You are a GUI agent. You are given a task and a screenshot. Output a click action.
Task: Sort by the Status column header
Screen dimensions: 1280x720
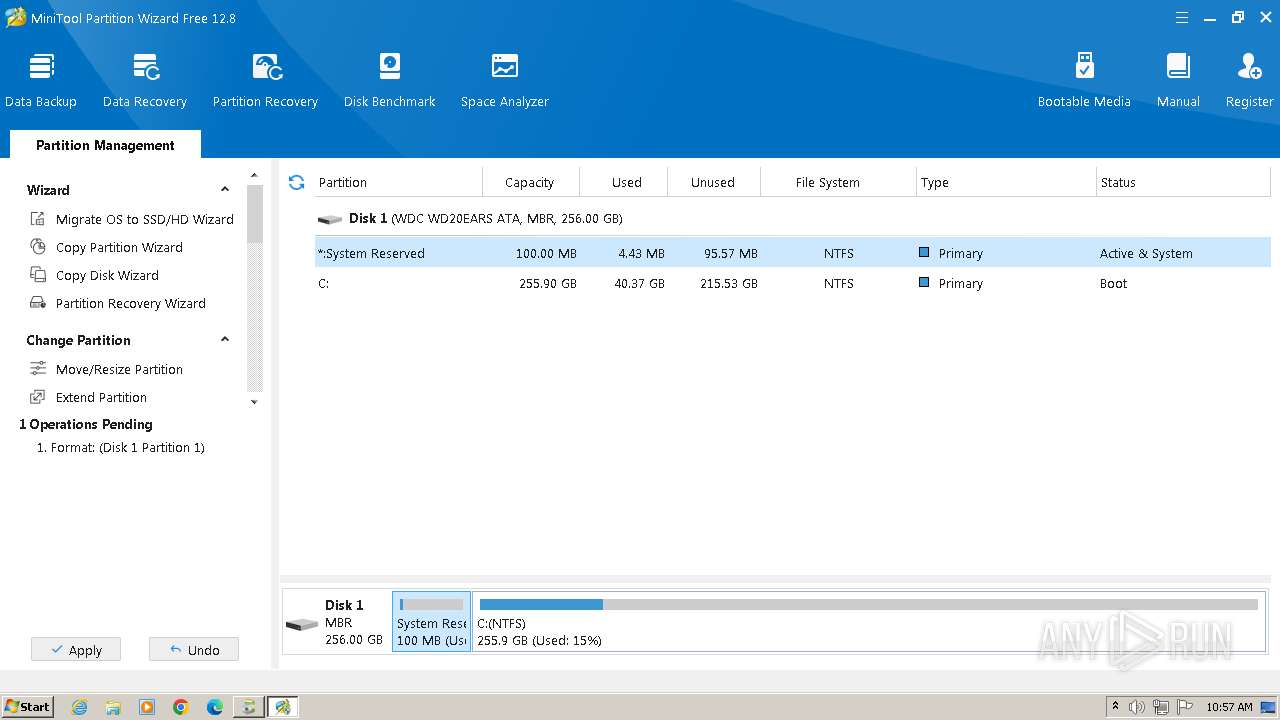pyautogui.click(x=1183, y=182)
